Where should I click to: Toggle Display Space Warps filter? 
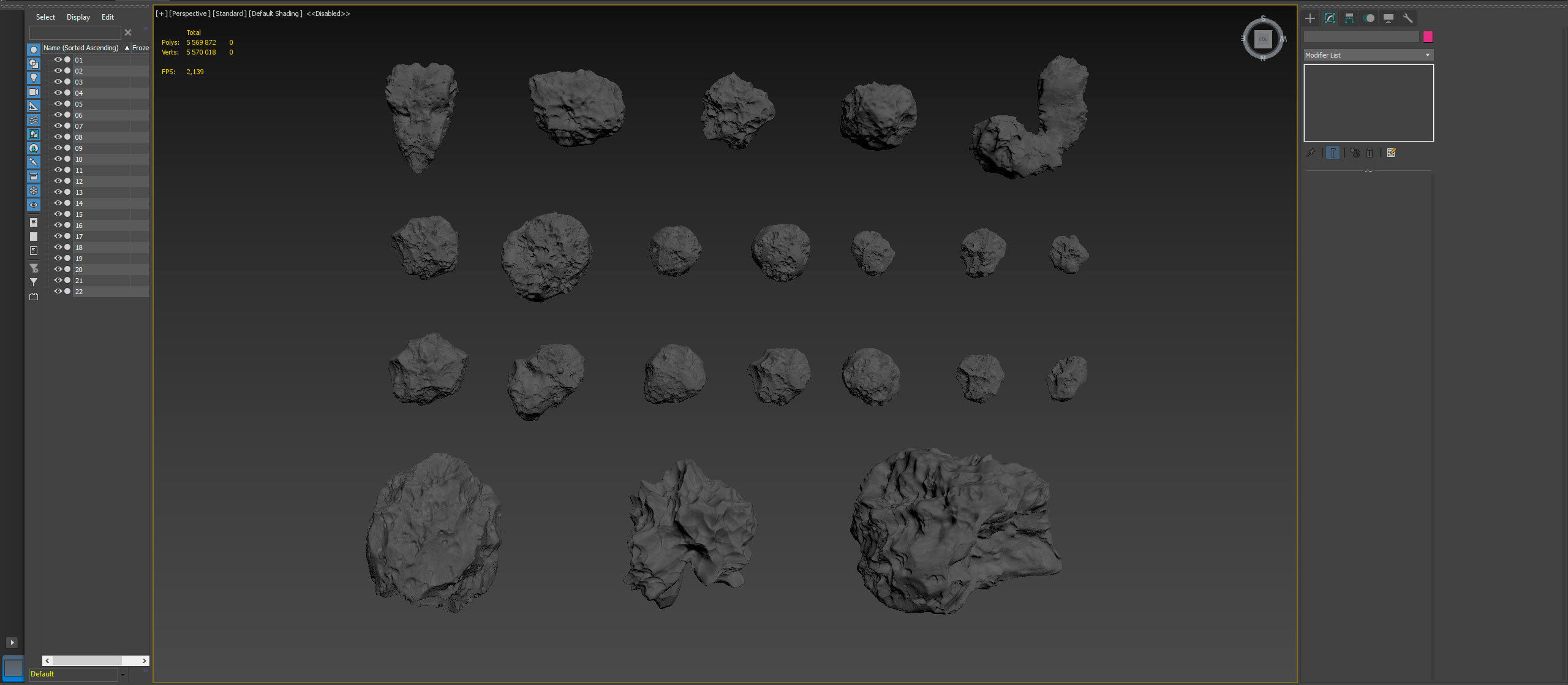[x=34, y=120]
